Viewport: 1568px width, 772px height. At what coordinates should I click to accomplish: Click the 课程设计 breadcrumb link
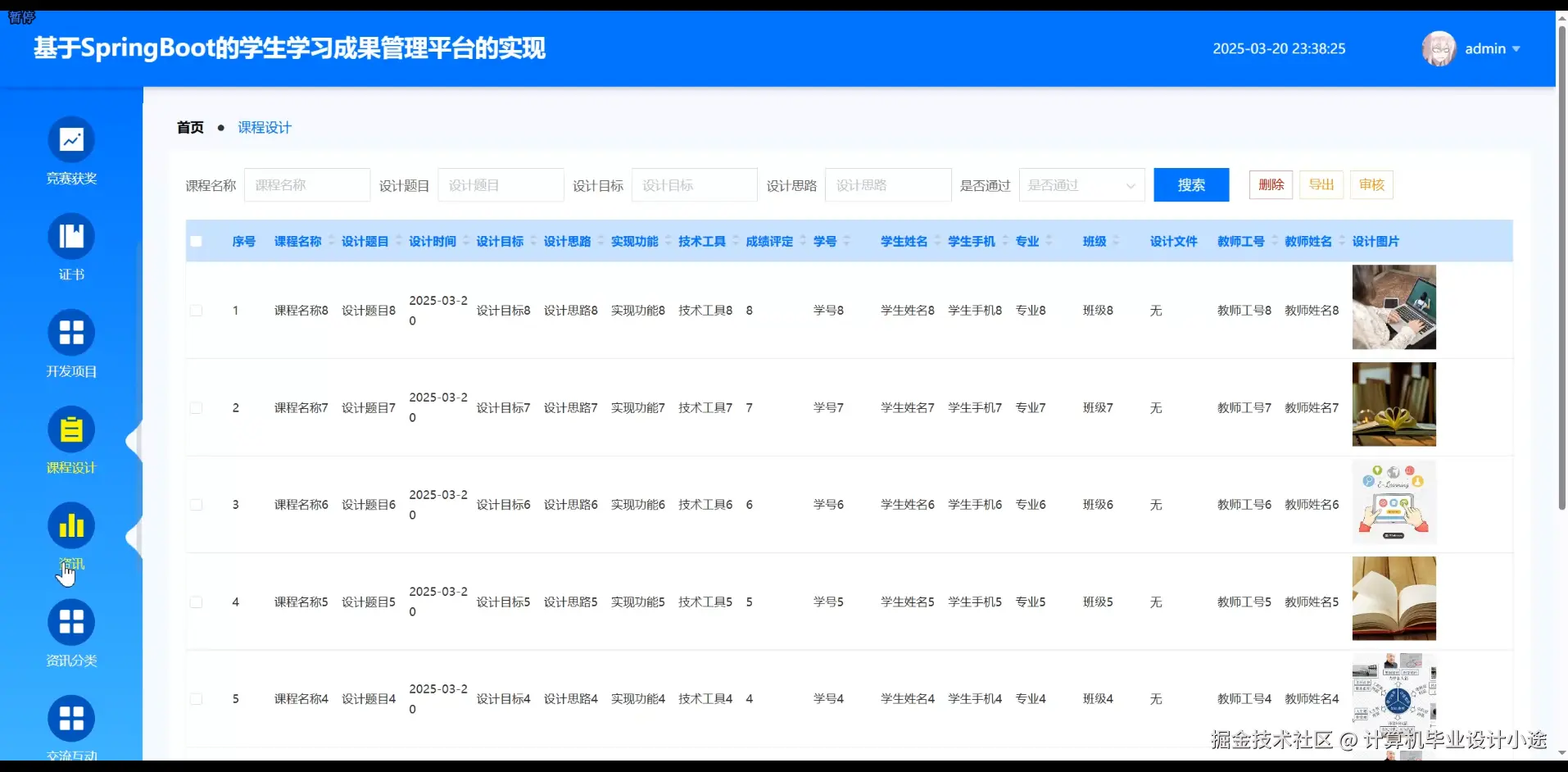coord(264,127)
